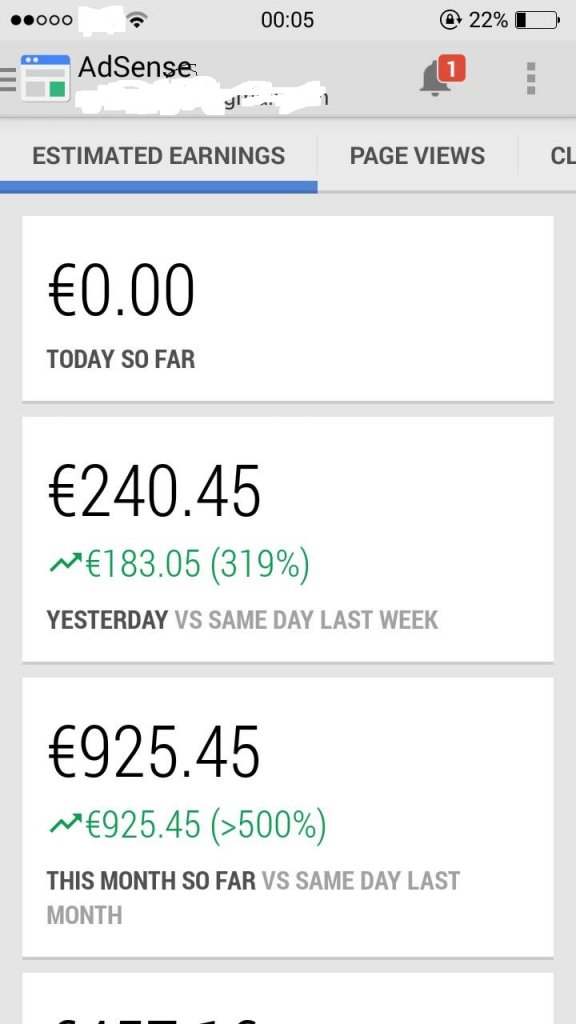The width and height of the screenshot is (576, 1024).
Task: Open the Today So Far earnings card
Action: pyautogui.click(x=288, y=308)
